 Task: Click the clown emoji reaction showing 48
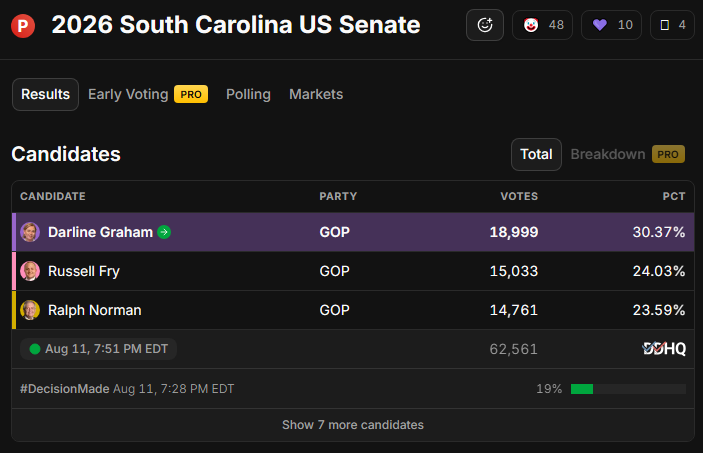(x=542, y=25)
